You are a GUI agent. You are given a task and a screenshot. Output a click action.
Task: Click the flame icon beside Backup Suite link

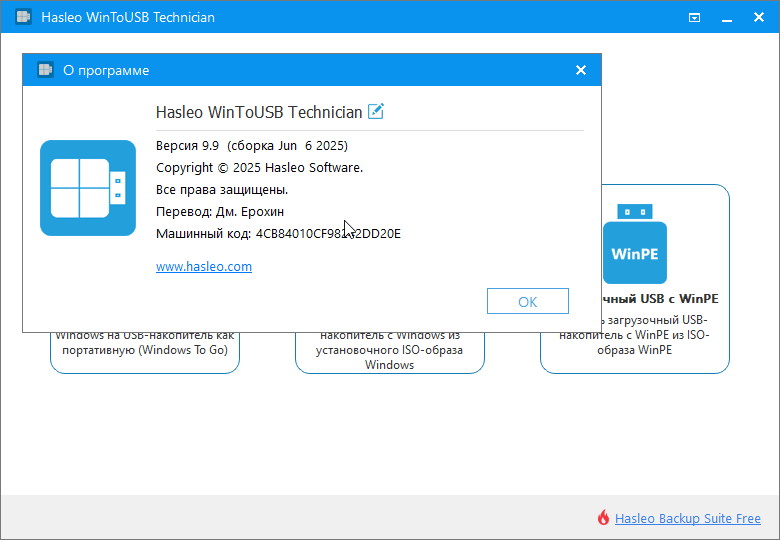point(603,518)
